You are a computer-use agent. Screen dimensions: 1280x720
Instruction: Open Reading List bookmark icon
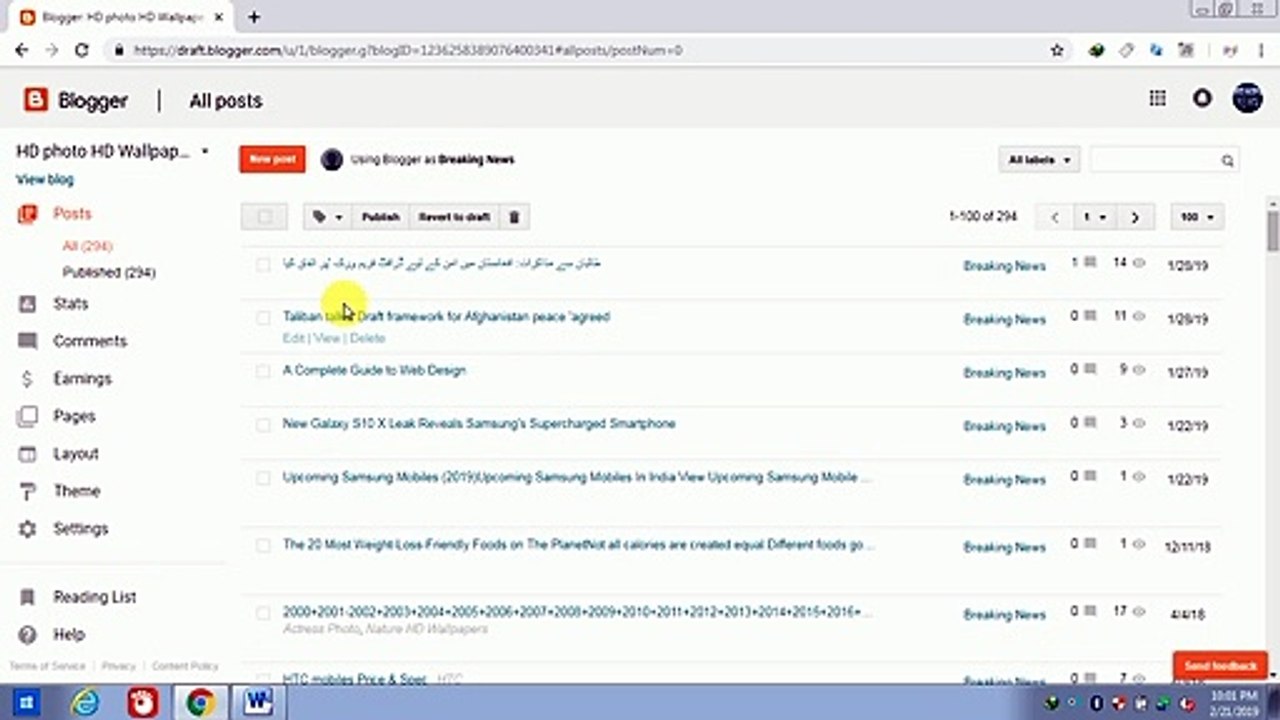(28, 597)
